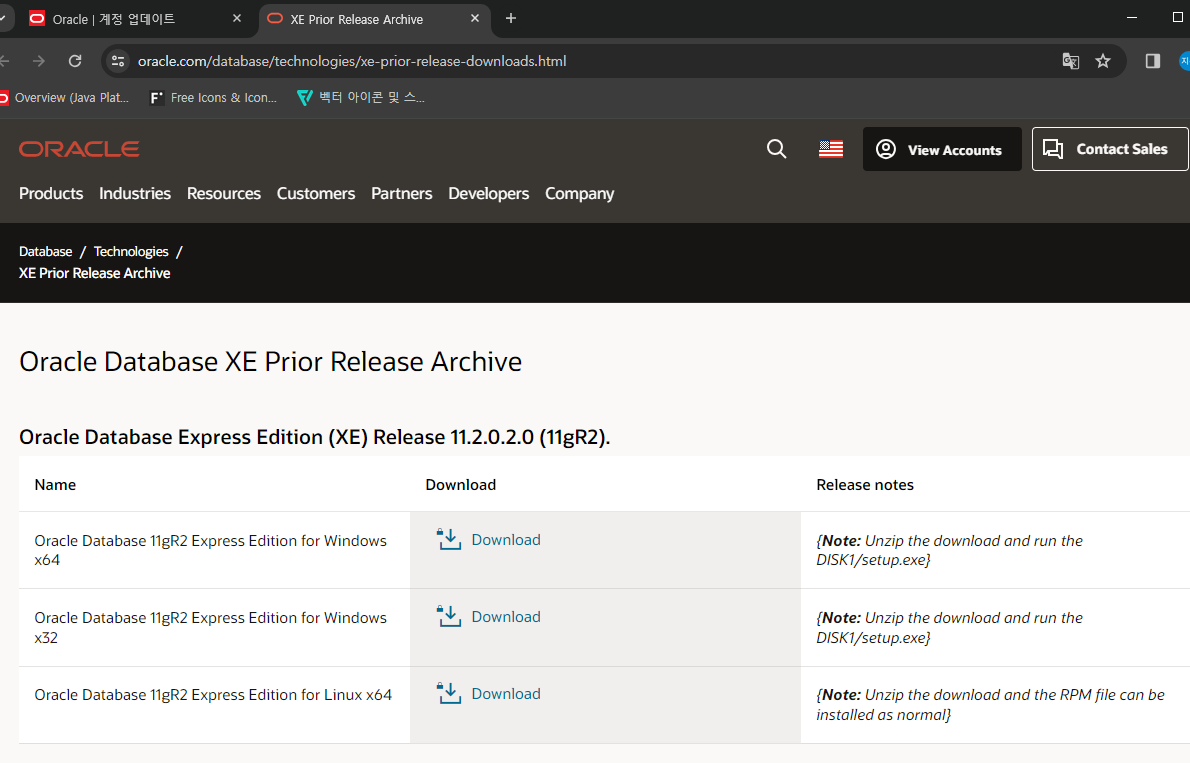The image size is (1190, 763).
Task: Open the Free Icons & Icon... bookmark
Action: pyautogui.click(x=213, y=97)
